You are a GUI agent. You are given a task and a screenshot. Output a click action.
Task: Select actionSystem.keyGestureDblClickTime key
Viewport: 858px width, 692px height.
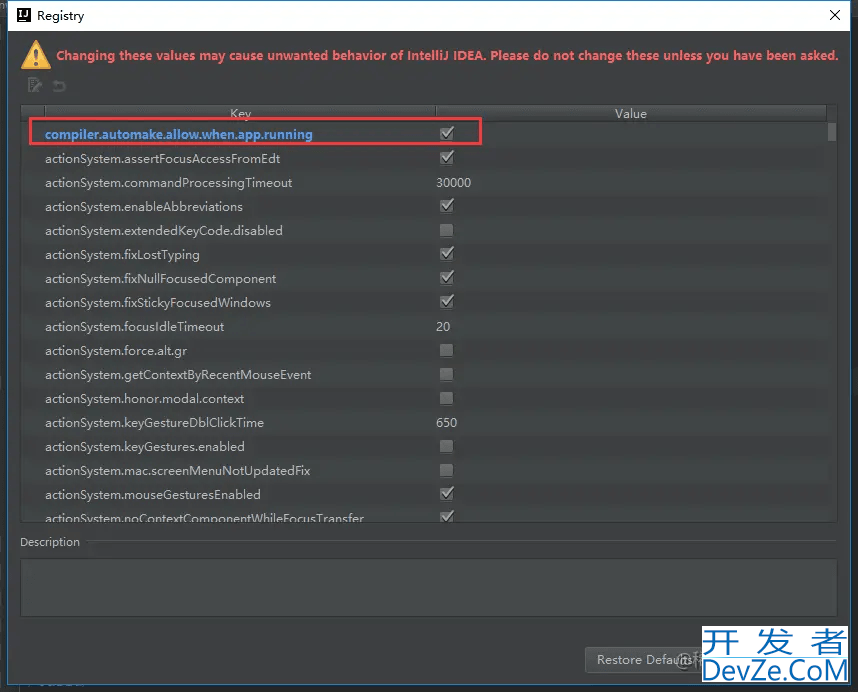click(x=154, y=423)
